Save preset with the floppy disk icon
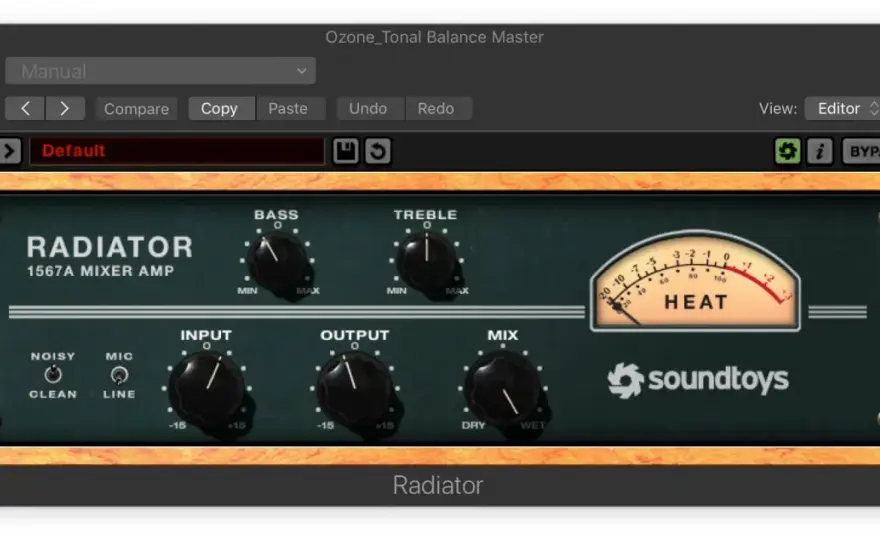 pyautogui.click(x=346, y=151)
